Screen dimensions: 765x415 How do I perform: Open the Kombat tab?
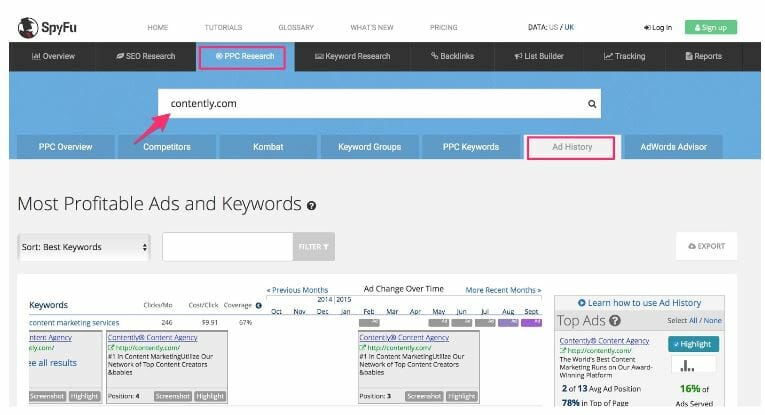click(268, 147)
